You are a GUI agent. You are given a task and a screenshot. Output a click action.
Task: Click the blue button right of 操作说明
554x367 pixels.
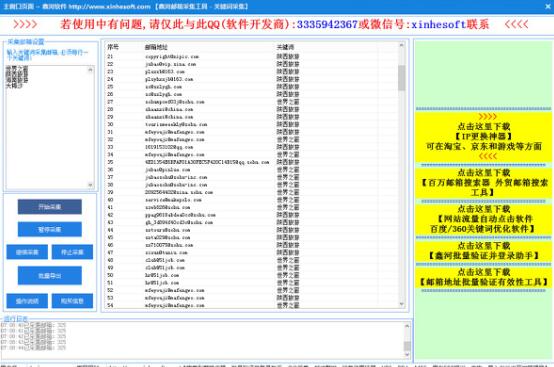tap(72, 301)
